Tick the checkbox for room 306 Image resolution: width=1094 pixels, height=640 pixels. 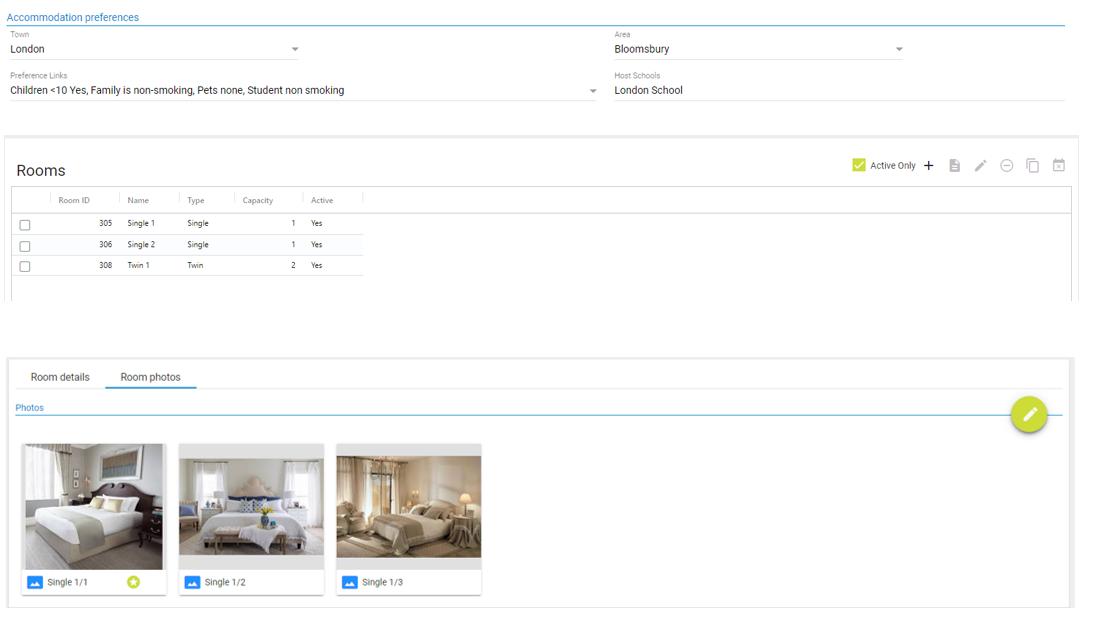(25, 246)
